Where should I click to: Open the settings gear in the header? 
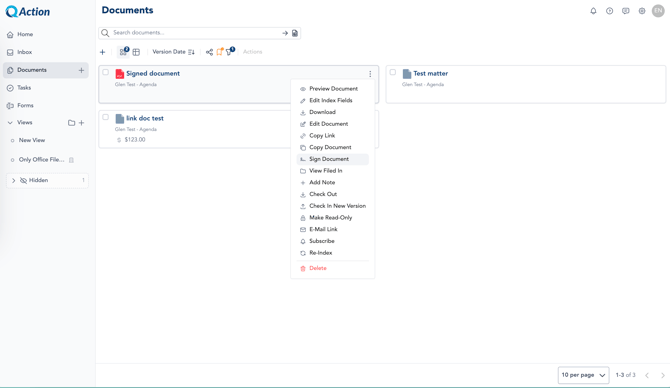[x=642, y=11]
